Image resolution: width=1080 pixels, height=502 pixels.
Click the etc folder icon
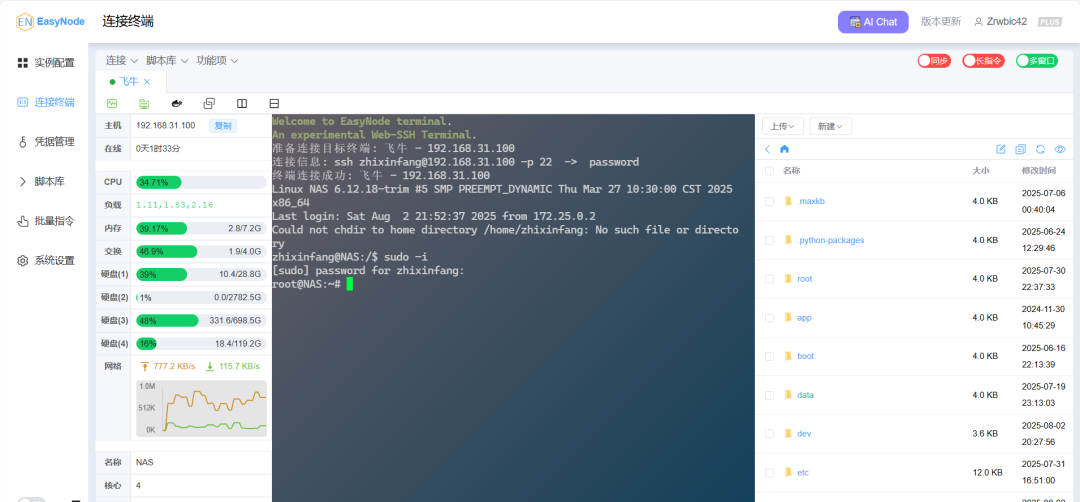788,472
